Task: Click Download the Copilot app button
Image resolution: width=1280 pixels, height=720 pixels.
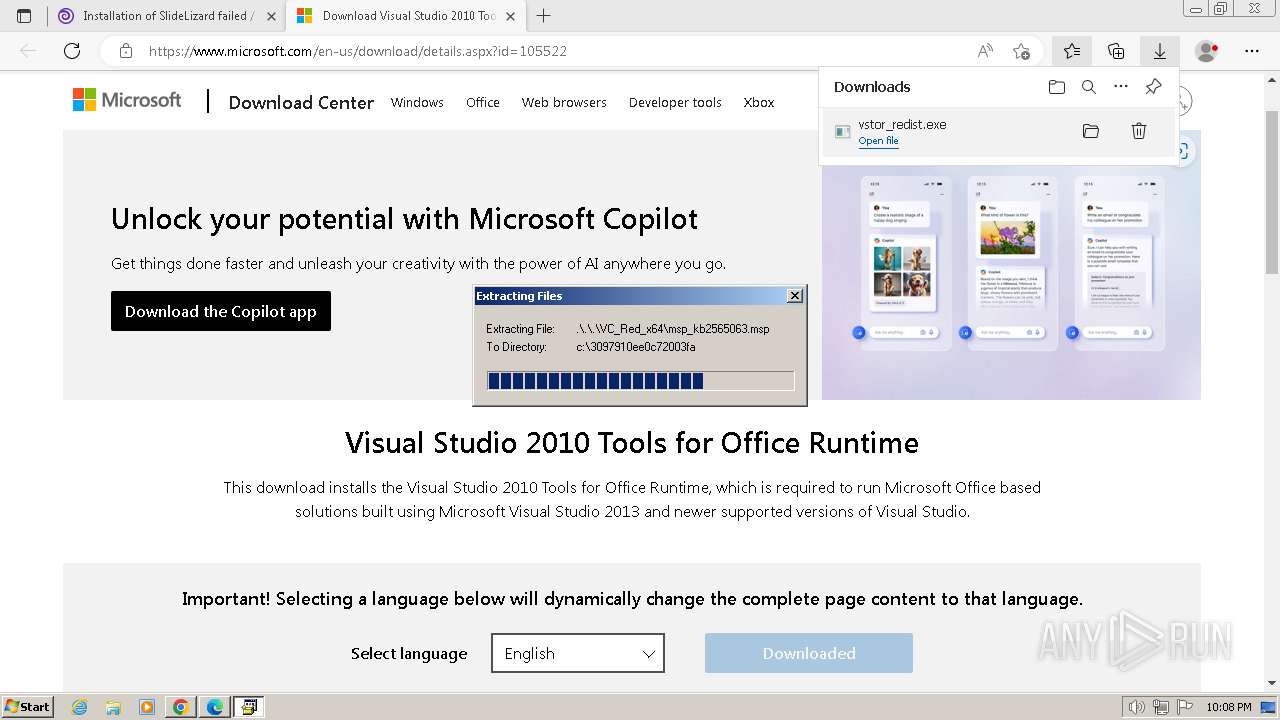Action: coord(221,311)
